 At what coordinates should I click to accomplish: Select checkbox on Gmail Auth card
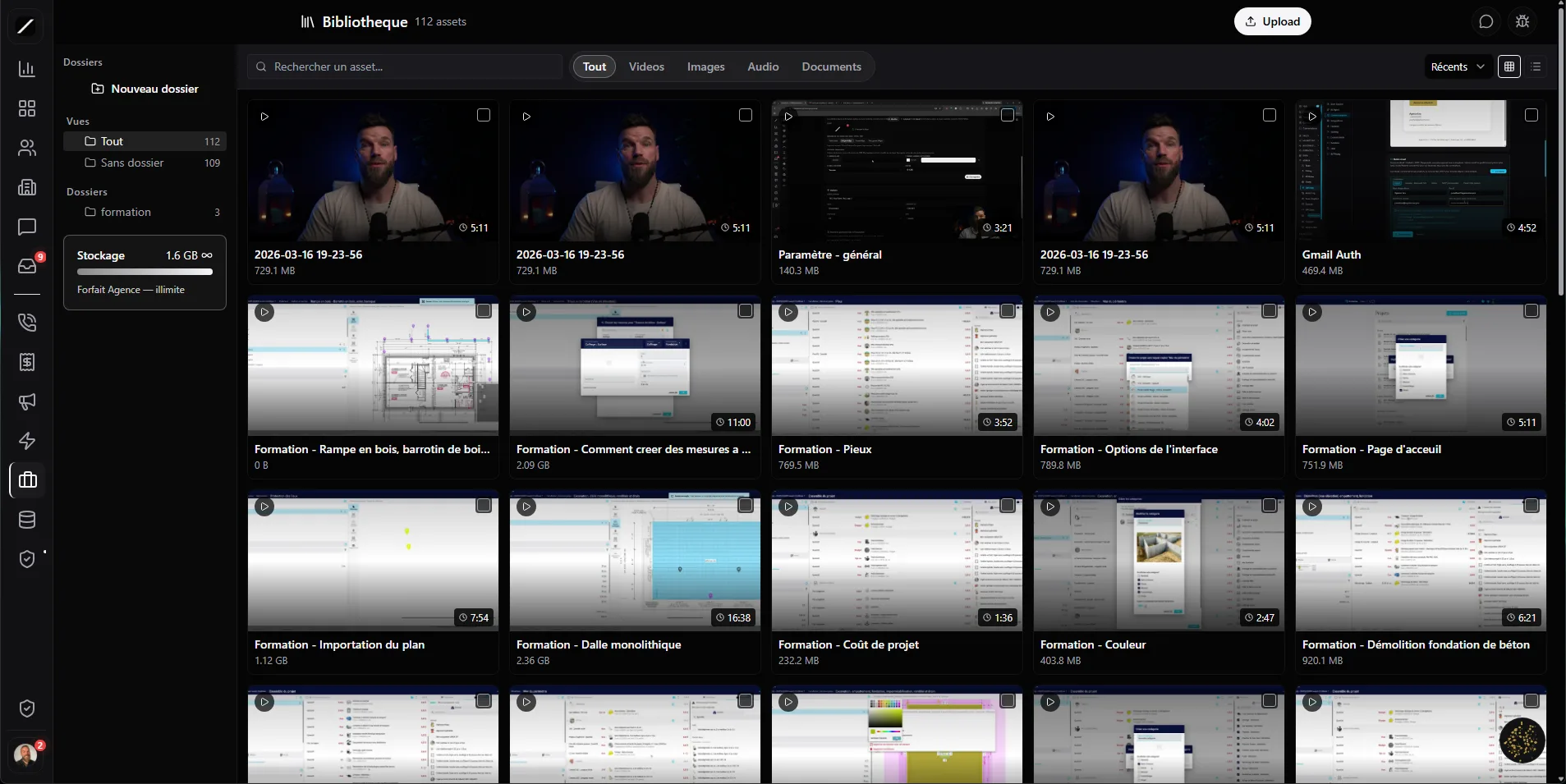click(1532, 115)
